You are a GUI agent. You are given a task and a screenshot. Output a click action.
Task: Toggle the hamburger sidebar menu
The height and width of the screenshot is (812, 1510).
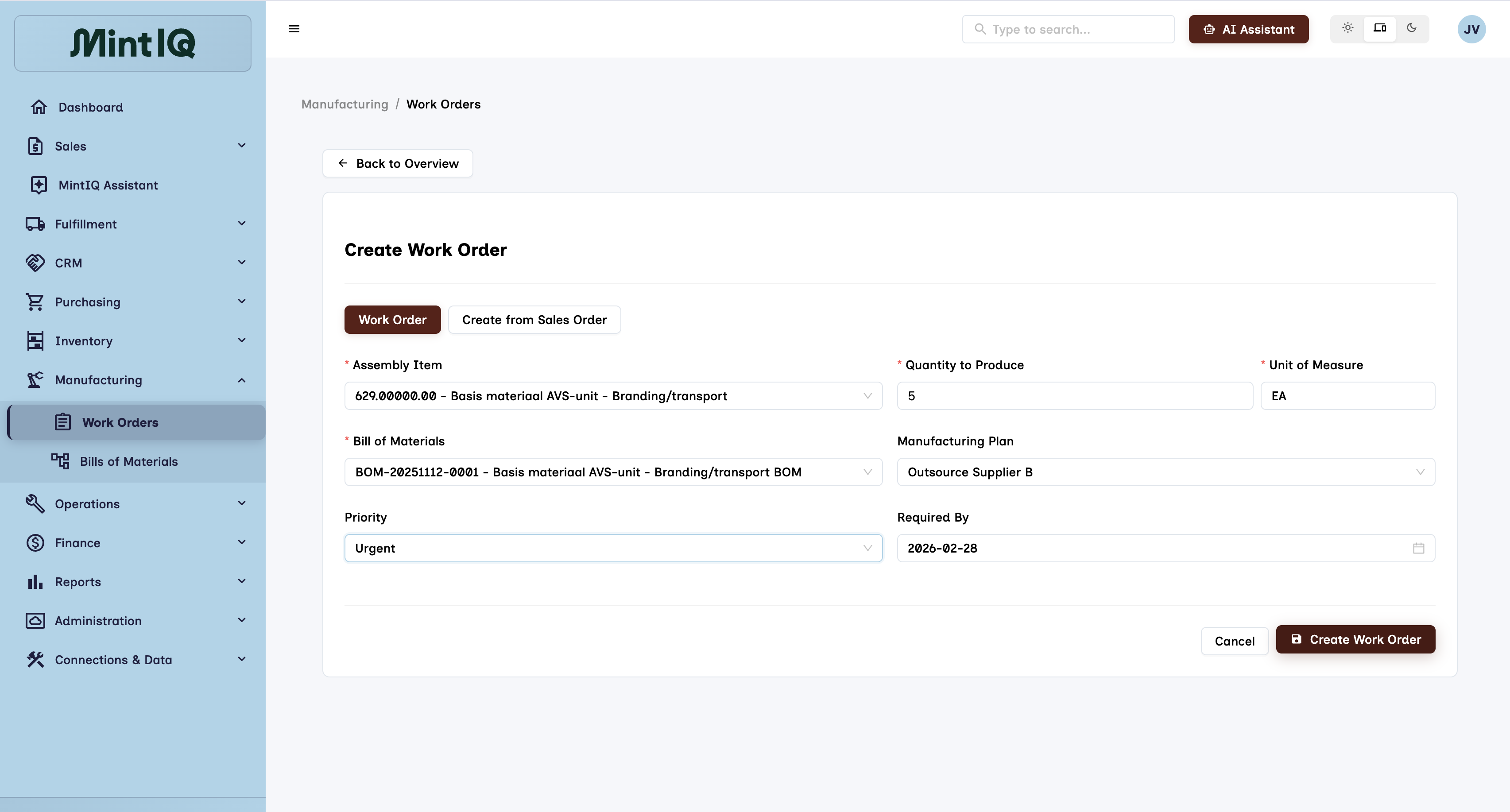[x=294, y=29]
